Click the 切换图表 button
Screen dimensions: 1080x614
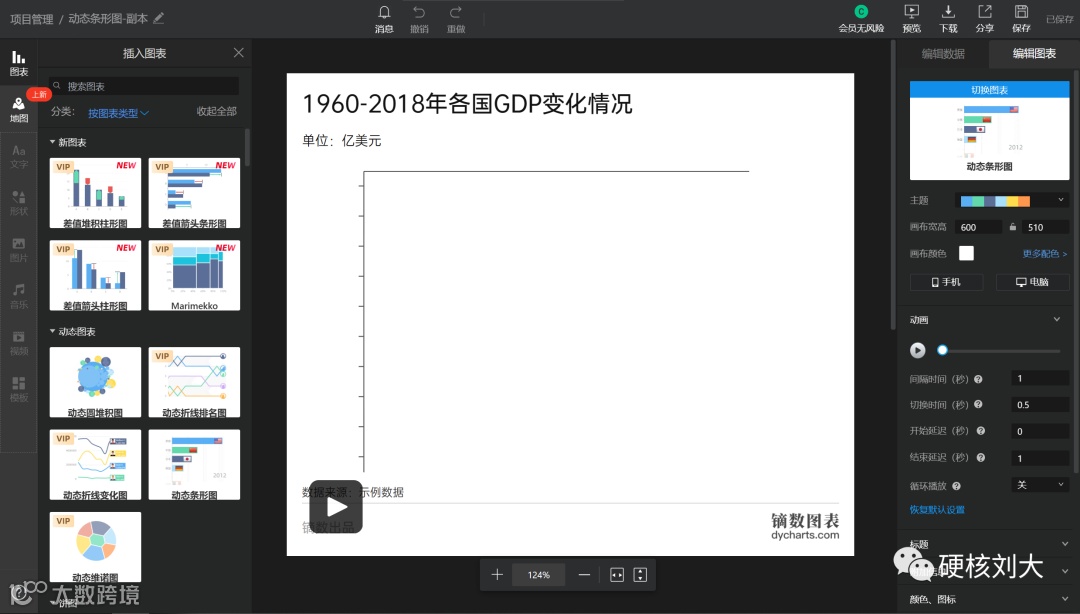coord(989,90)
